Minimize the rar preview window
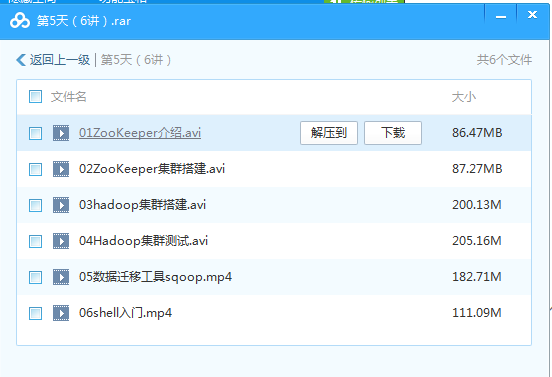 point(501,17)
